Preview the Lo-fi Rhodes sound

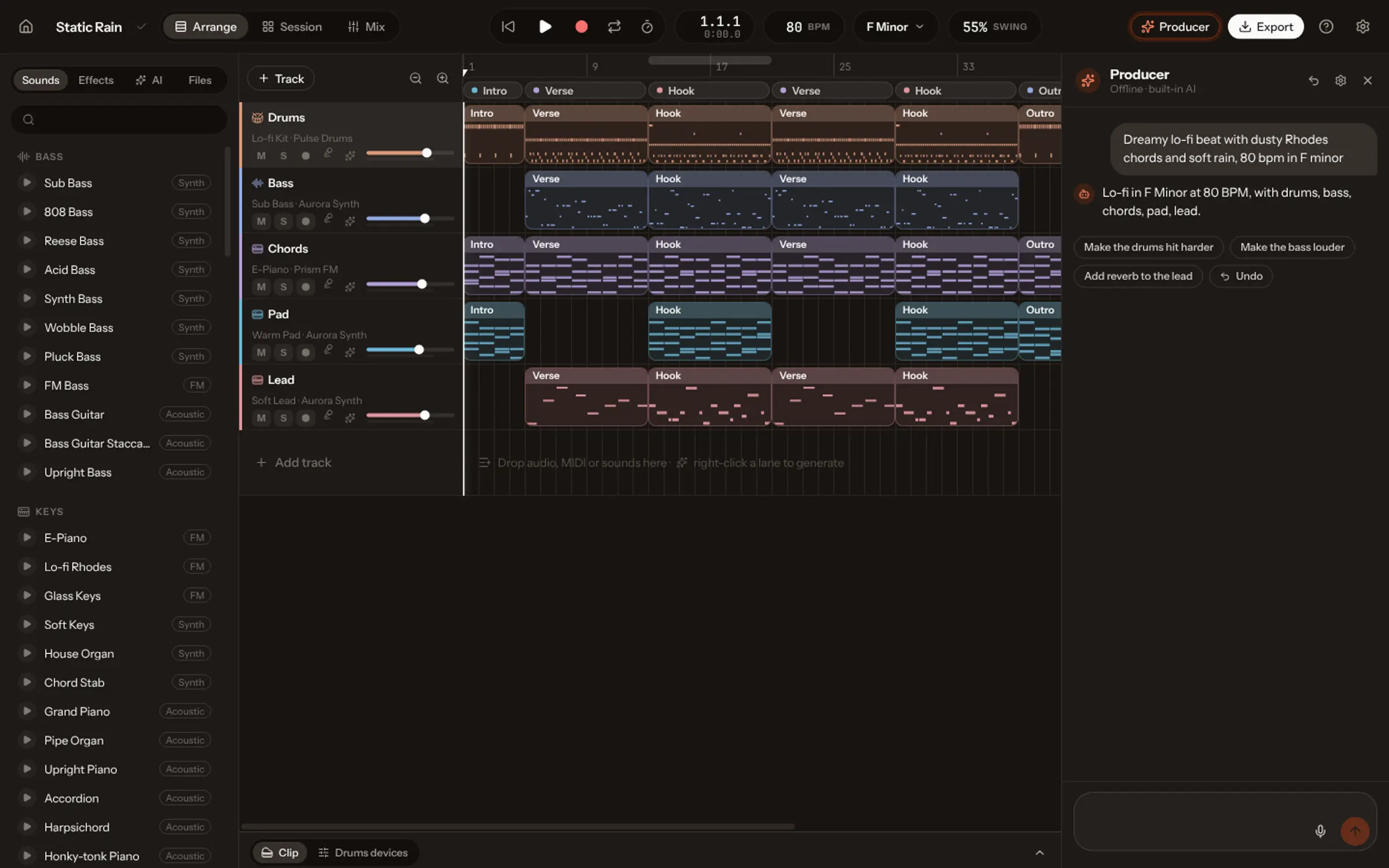tap(27, 566)
